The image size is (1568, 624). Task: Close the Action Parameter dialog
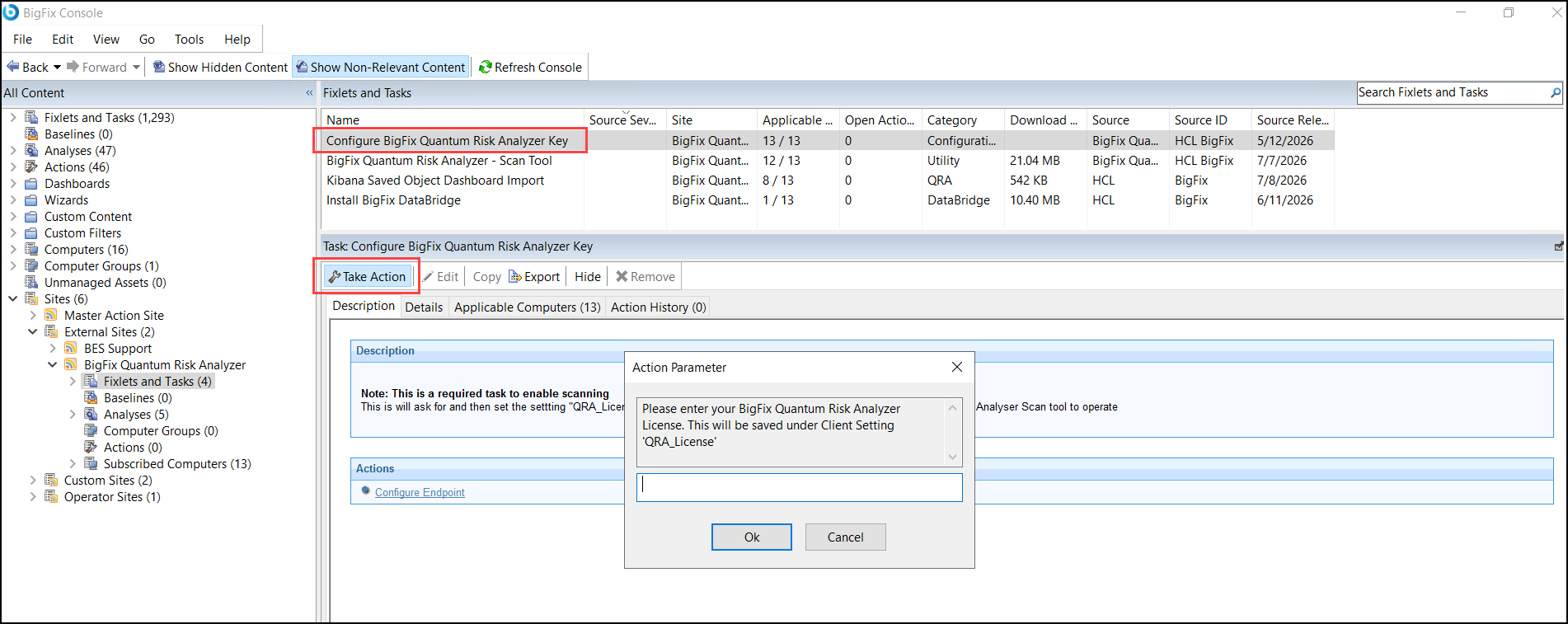(956, 367)
